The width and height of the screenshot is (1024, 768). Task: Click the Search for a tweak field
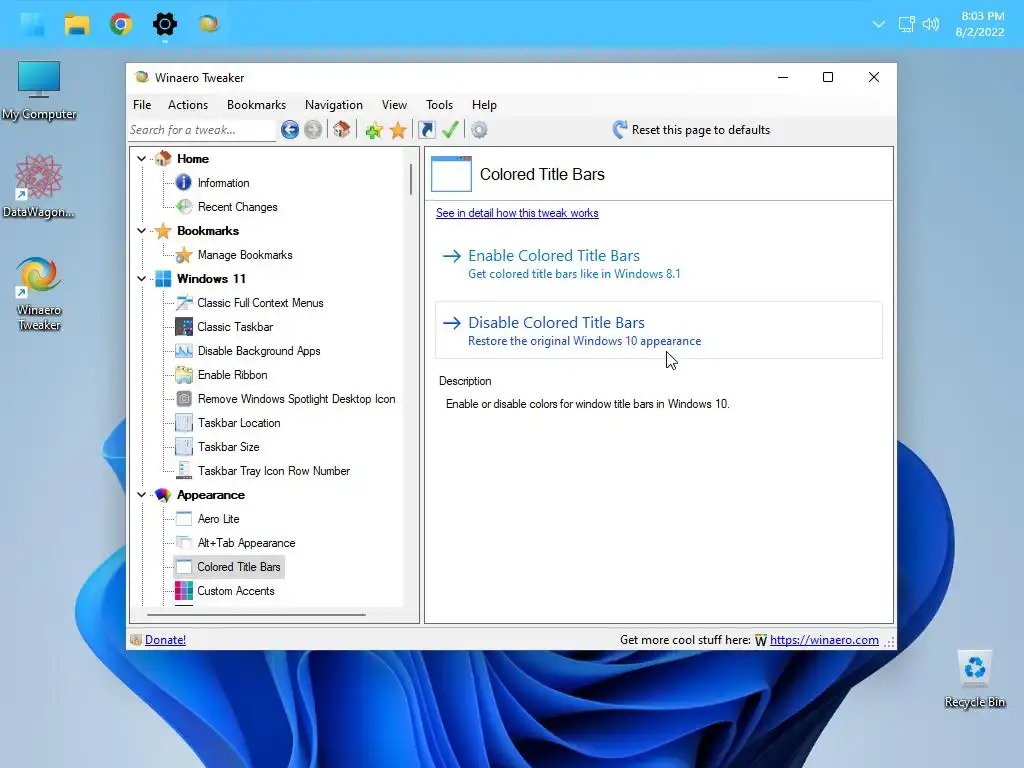click(x=202, y=130)
